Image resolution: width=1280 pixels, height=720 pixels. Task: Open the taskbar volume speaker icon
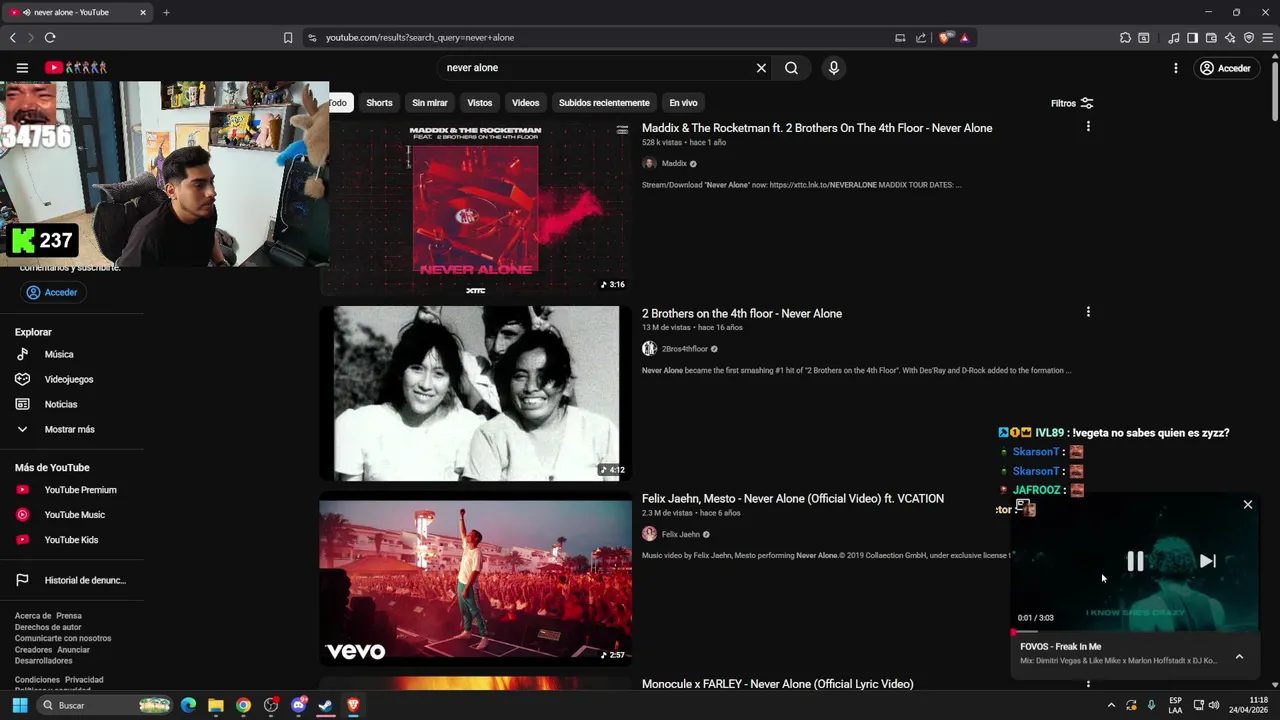coord(1214,705)
